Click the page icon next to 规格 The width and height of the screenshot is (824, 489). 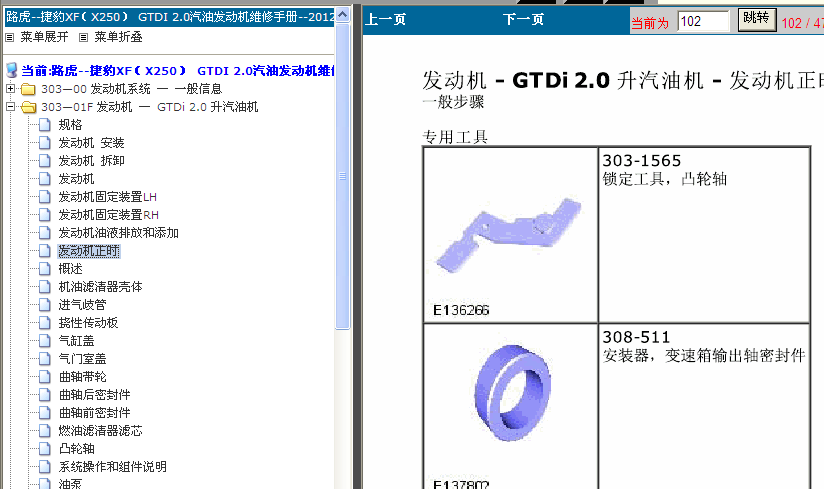45,125
